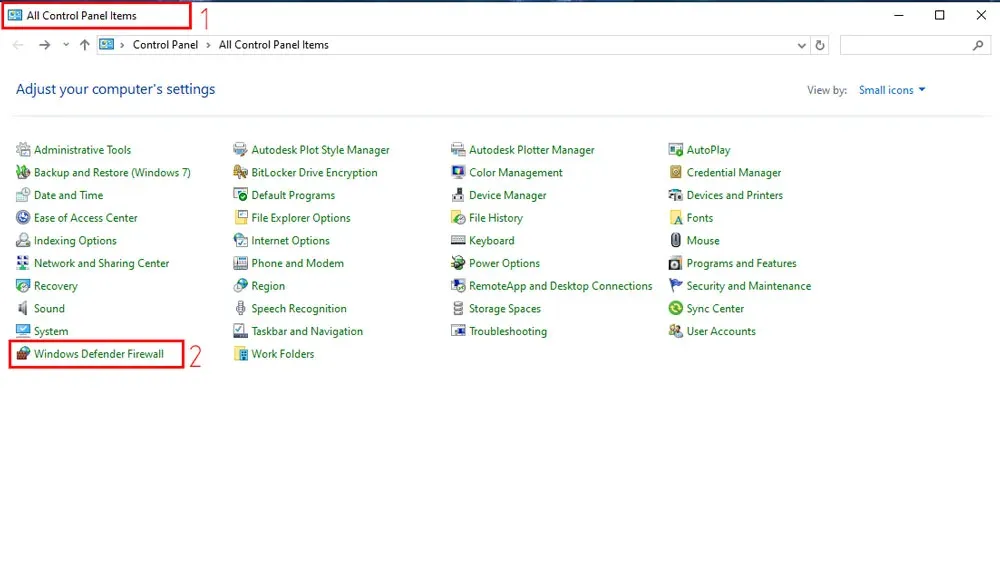Click the Security and Maintenance flag icon
The width and height of the screenshot is (1000, 574).
pyautogui.click(x=675, y=286)
